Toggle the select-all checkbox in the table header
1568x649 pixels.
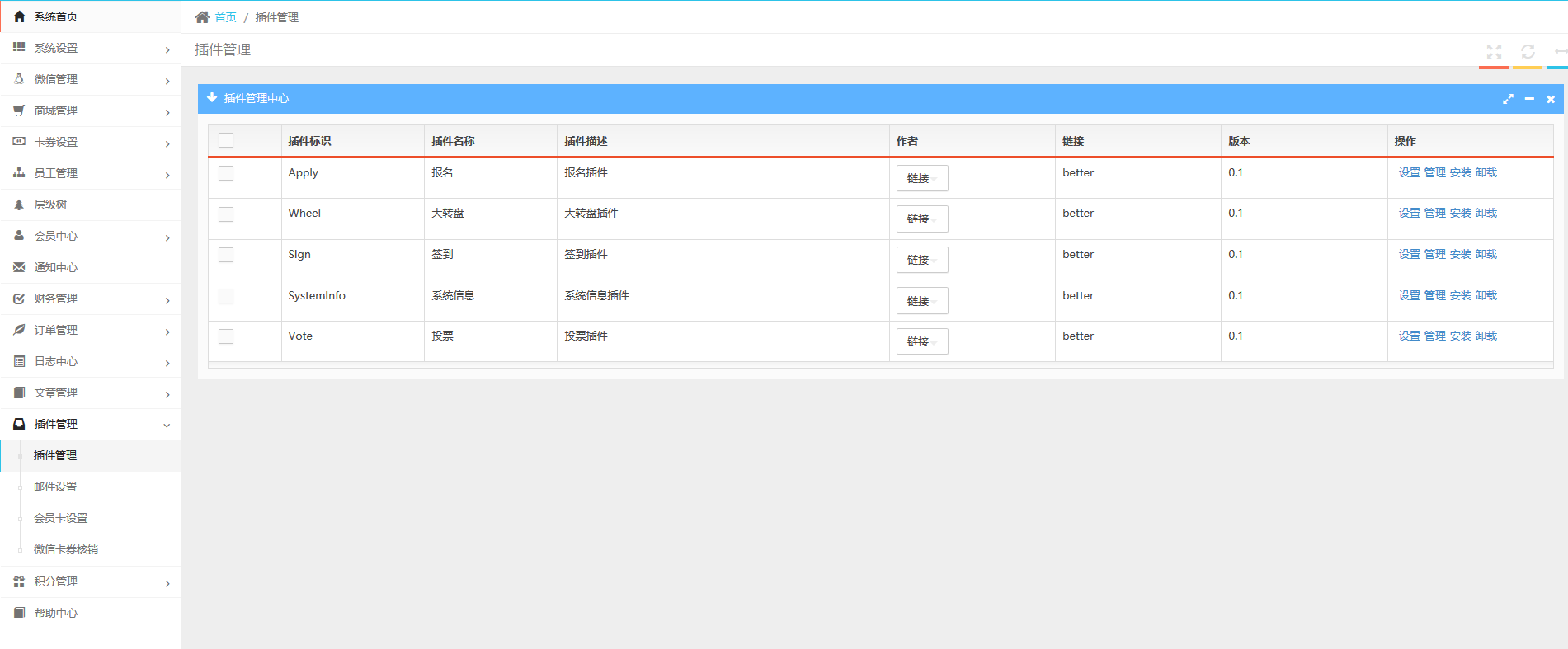[226, 141]
